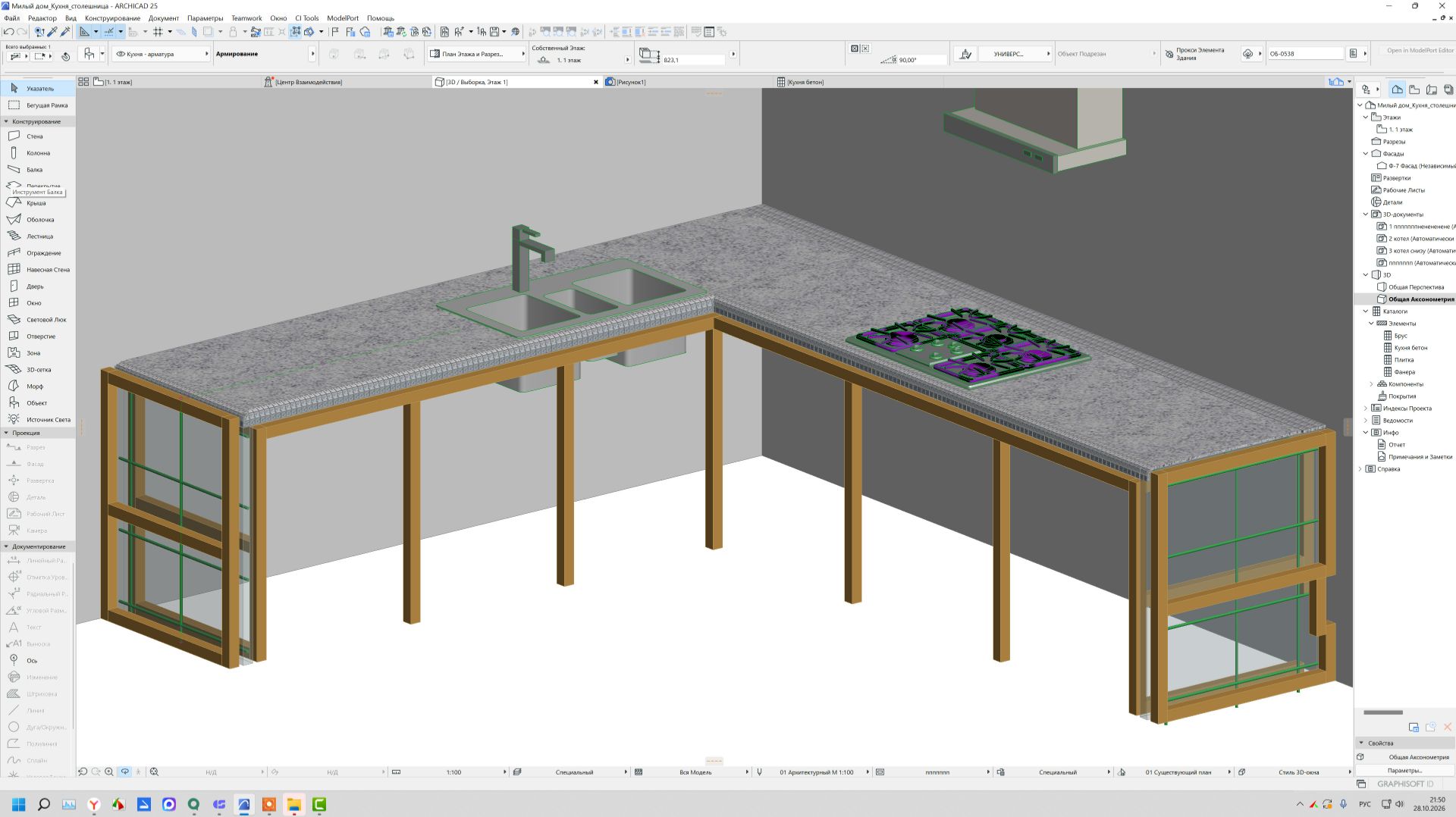
Task: Switch Navigator to Project Map view
Action: pos(1397,89)
